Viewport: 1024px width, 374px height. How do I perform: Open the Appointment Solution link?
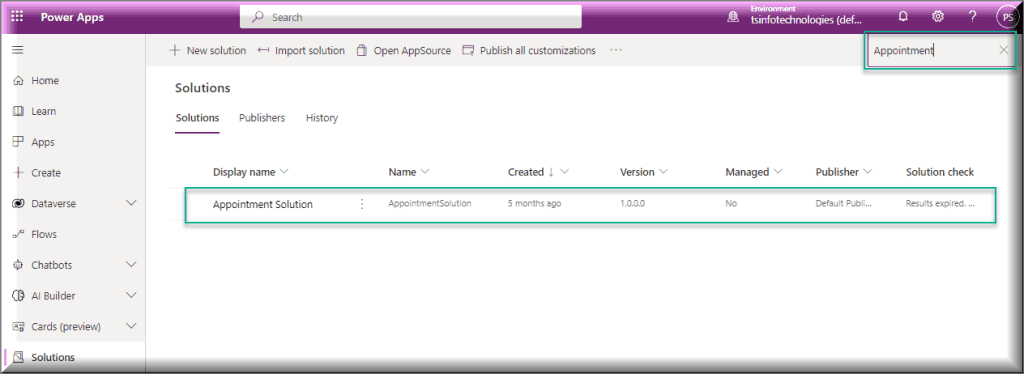263,204
